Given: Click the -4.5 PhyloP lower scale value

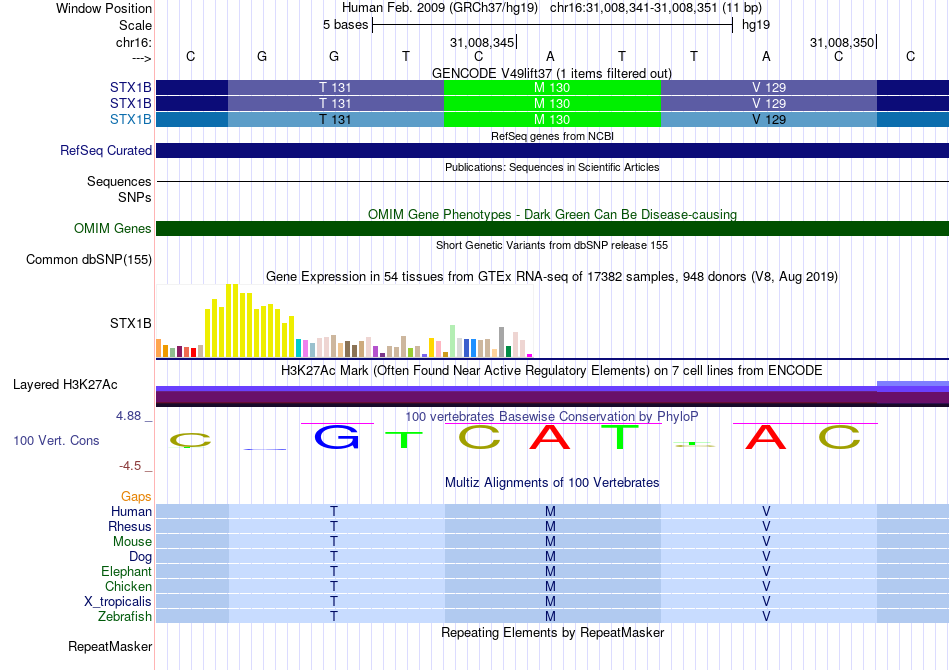Looking at the screenshot, I should tap(130, 466).
